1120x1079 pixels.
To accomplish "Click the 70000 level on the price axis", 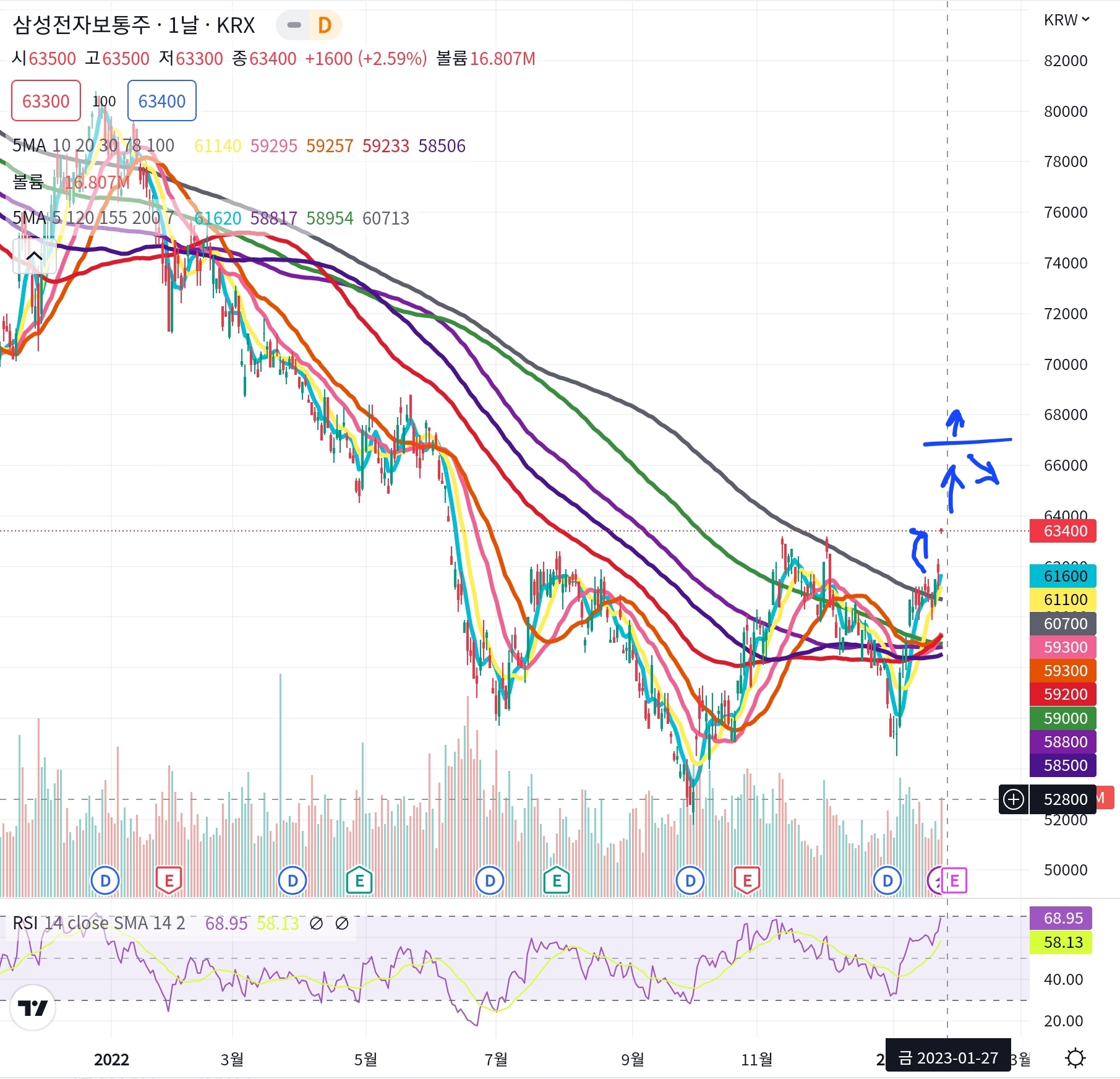I will tap(1066, 364).
